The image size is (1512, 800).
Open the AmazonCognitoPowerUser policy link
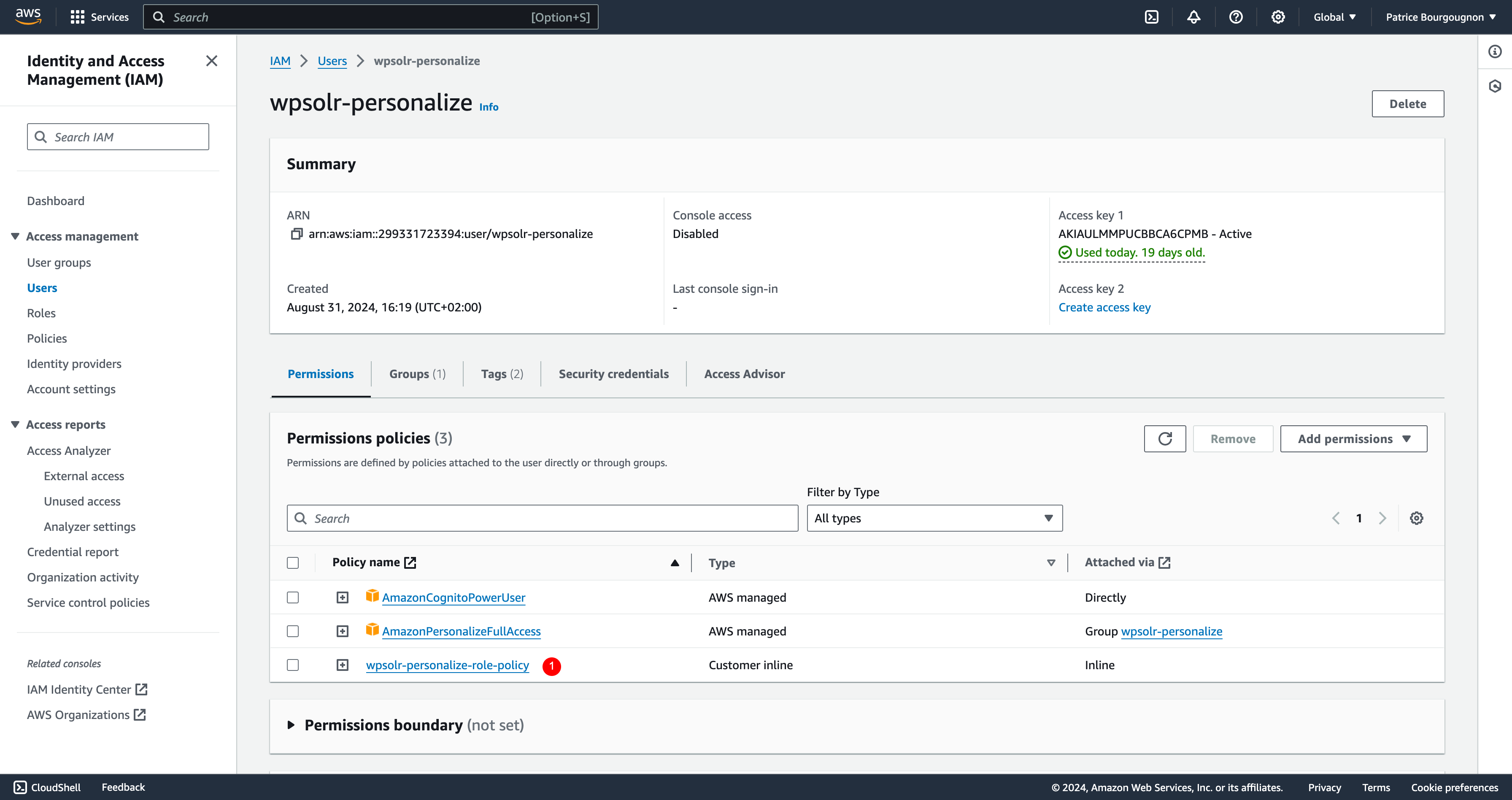[453, 597]
